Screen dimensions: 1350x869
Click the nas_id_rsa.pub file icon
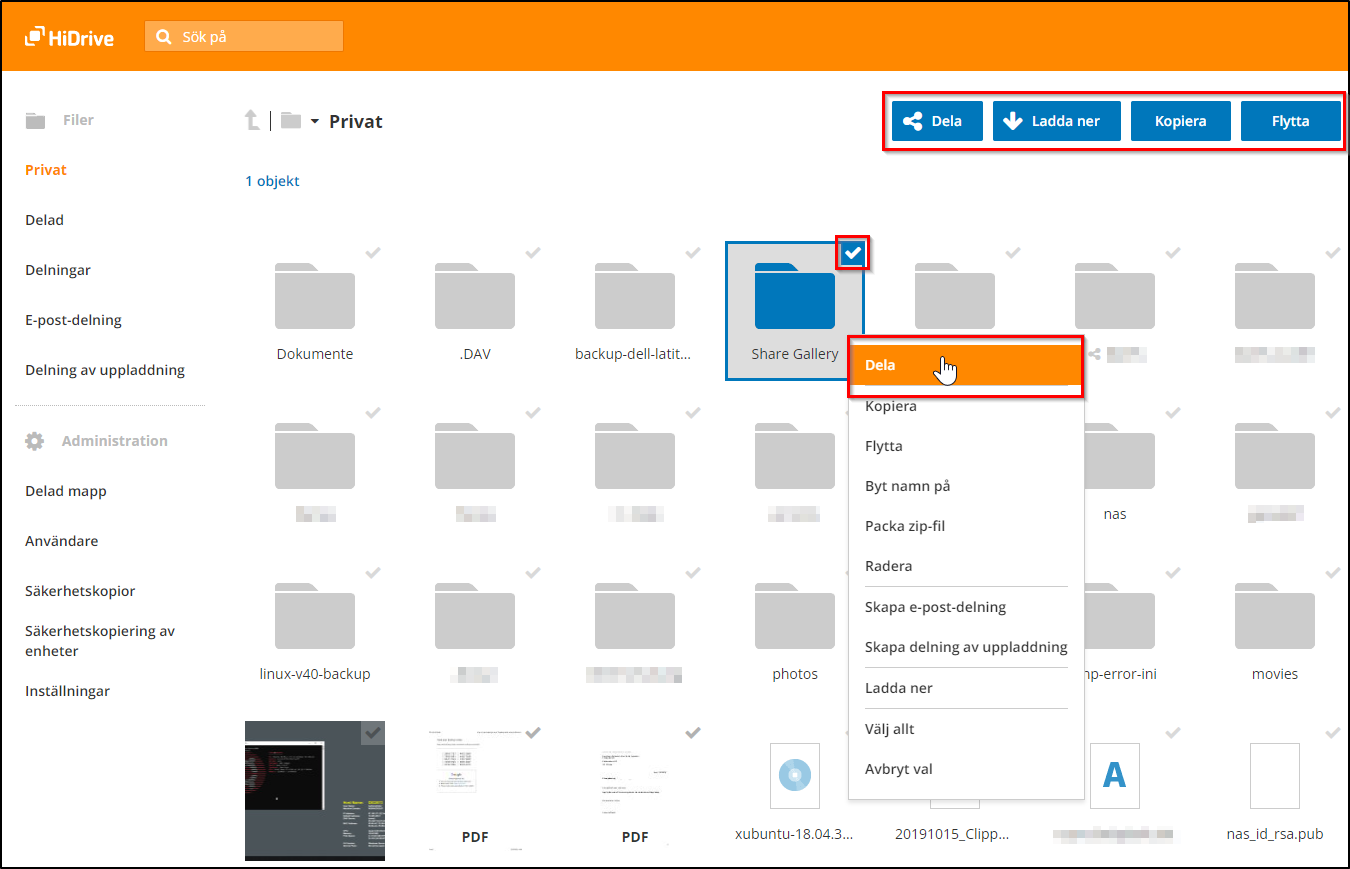tap(1274, 775)
